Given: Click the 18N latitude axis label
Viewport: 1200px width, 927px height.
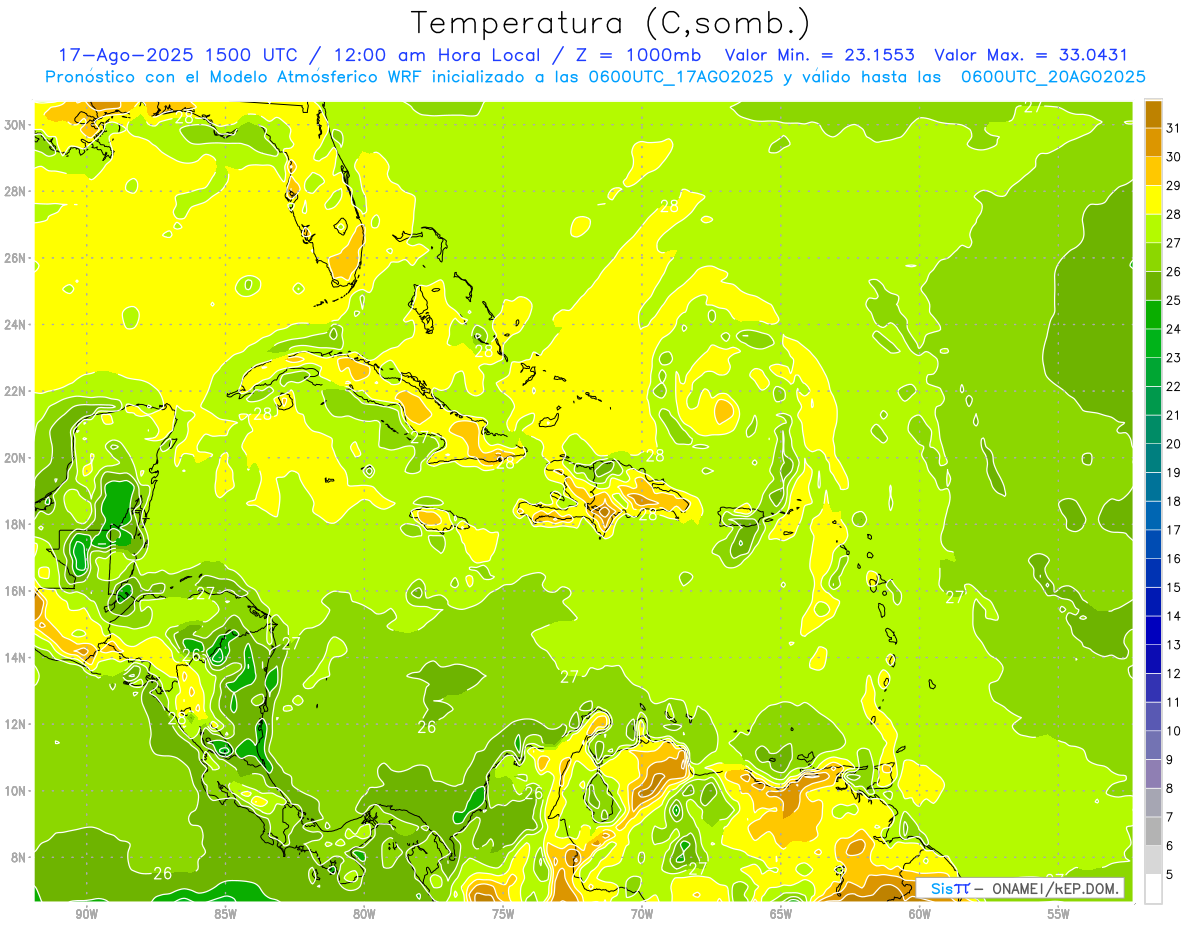Looking at the screenshot, I should tap(17, 524).
